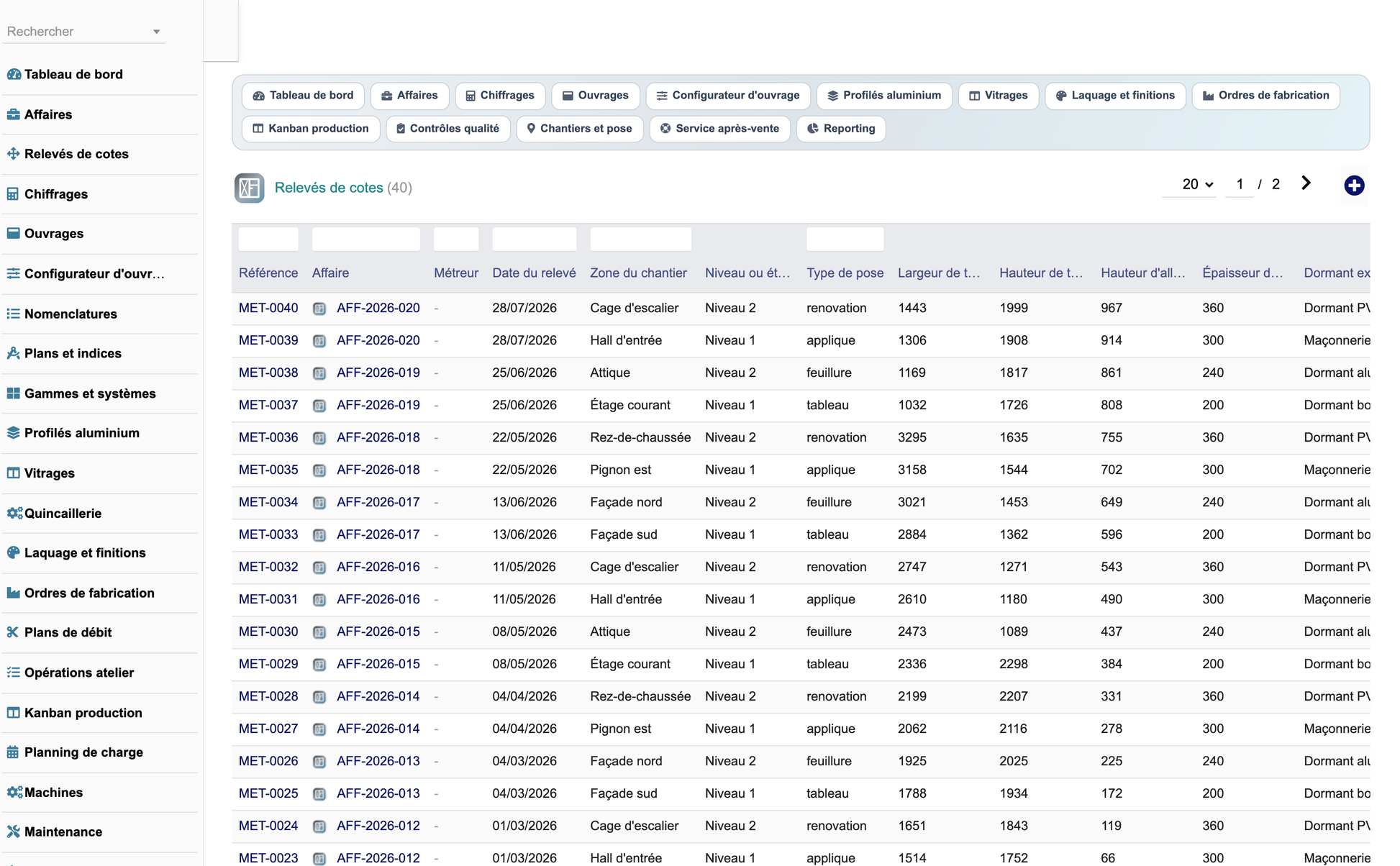Screen dimensions: 1400x866
Task: Sort by Zone du chantier column header
Action: (638, 273)
